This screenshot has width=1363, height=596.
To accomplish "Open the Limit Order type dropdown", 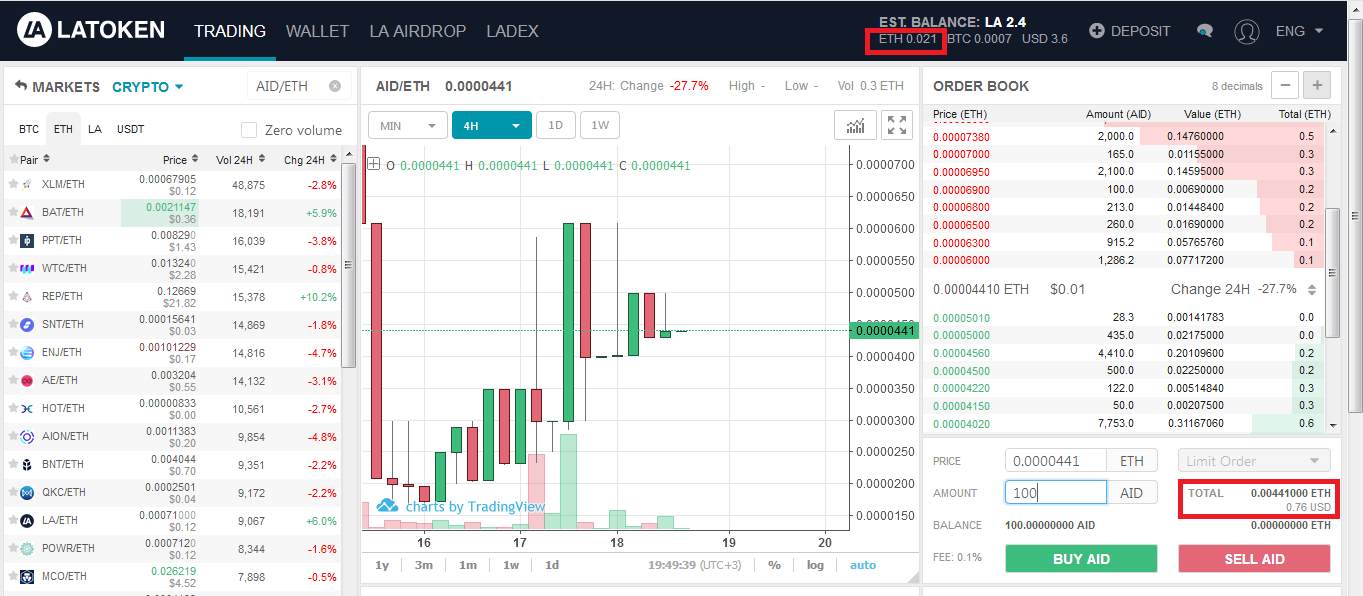I will (1254, 461).
